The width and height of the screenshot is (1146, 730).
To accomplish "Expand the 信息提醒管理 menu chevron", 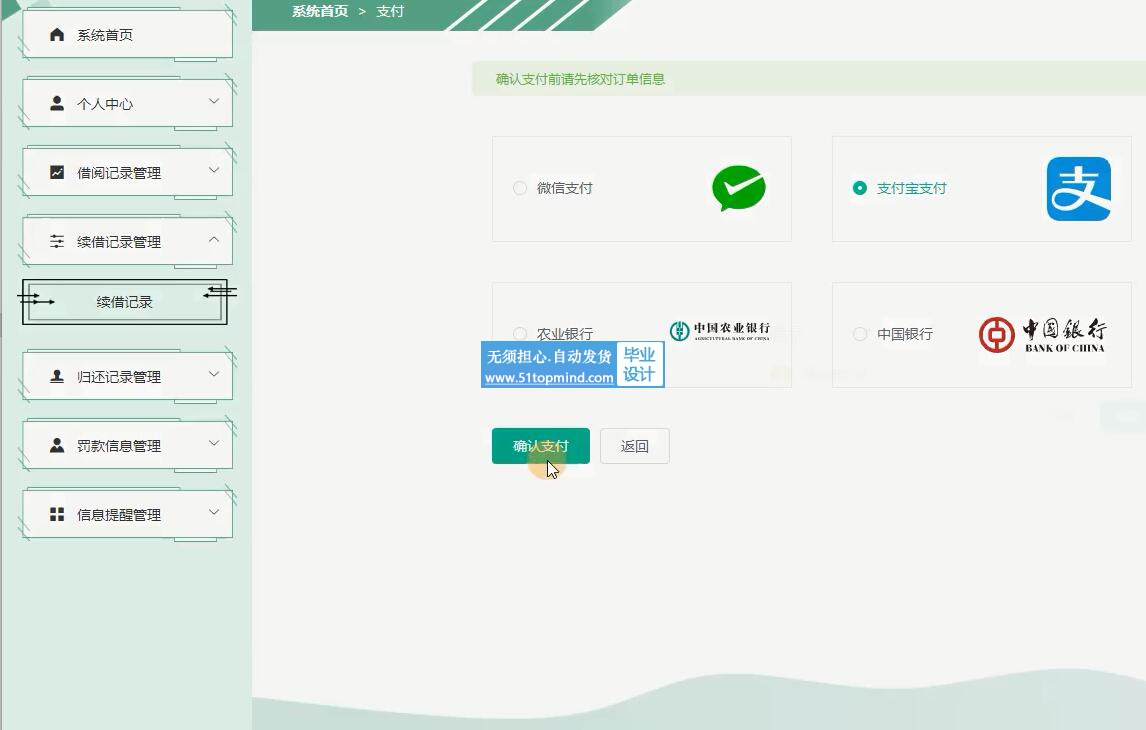I will (x=214, y=512).
